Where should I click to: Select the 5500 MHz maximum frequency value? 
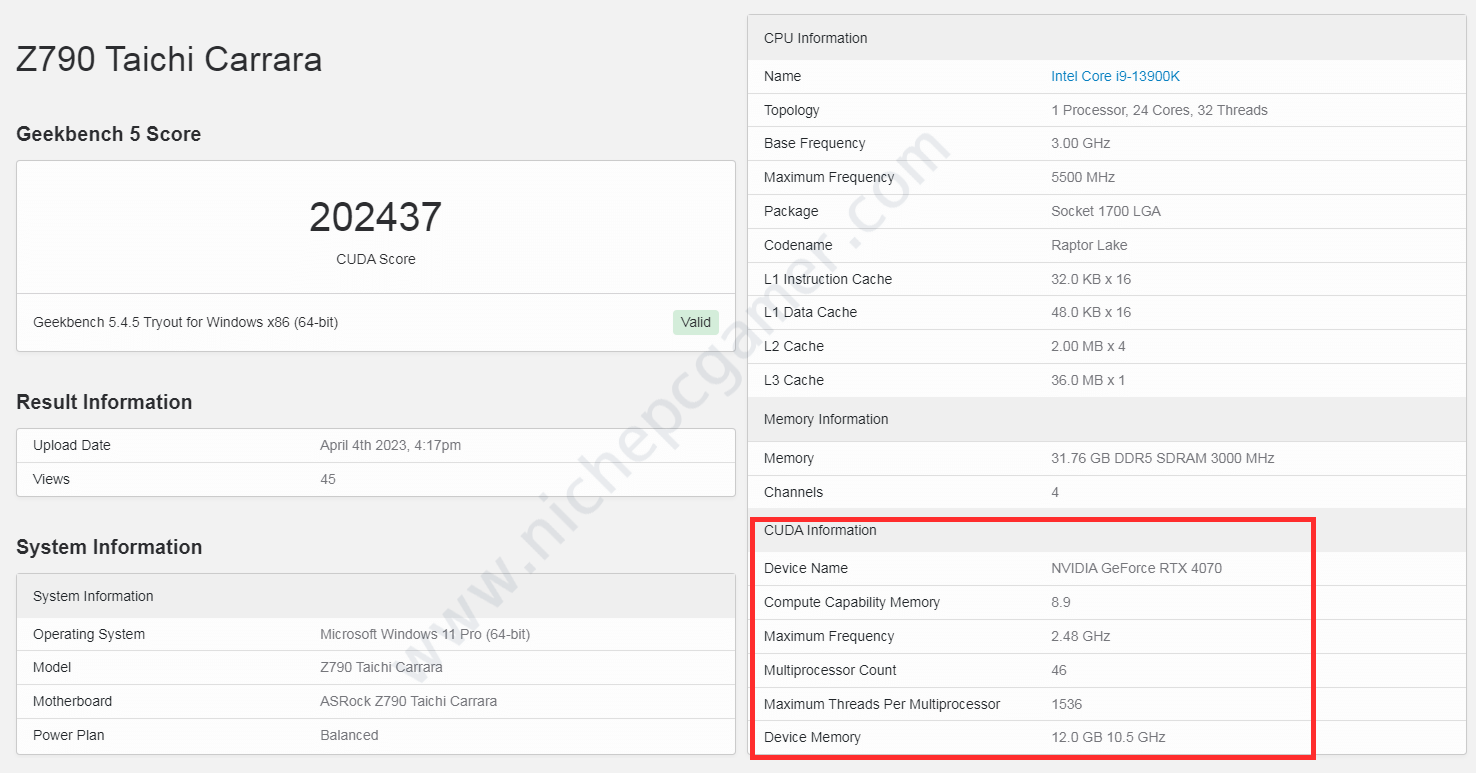(1083, 177)
